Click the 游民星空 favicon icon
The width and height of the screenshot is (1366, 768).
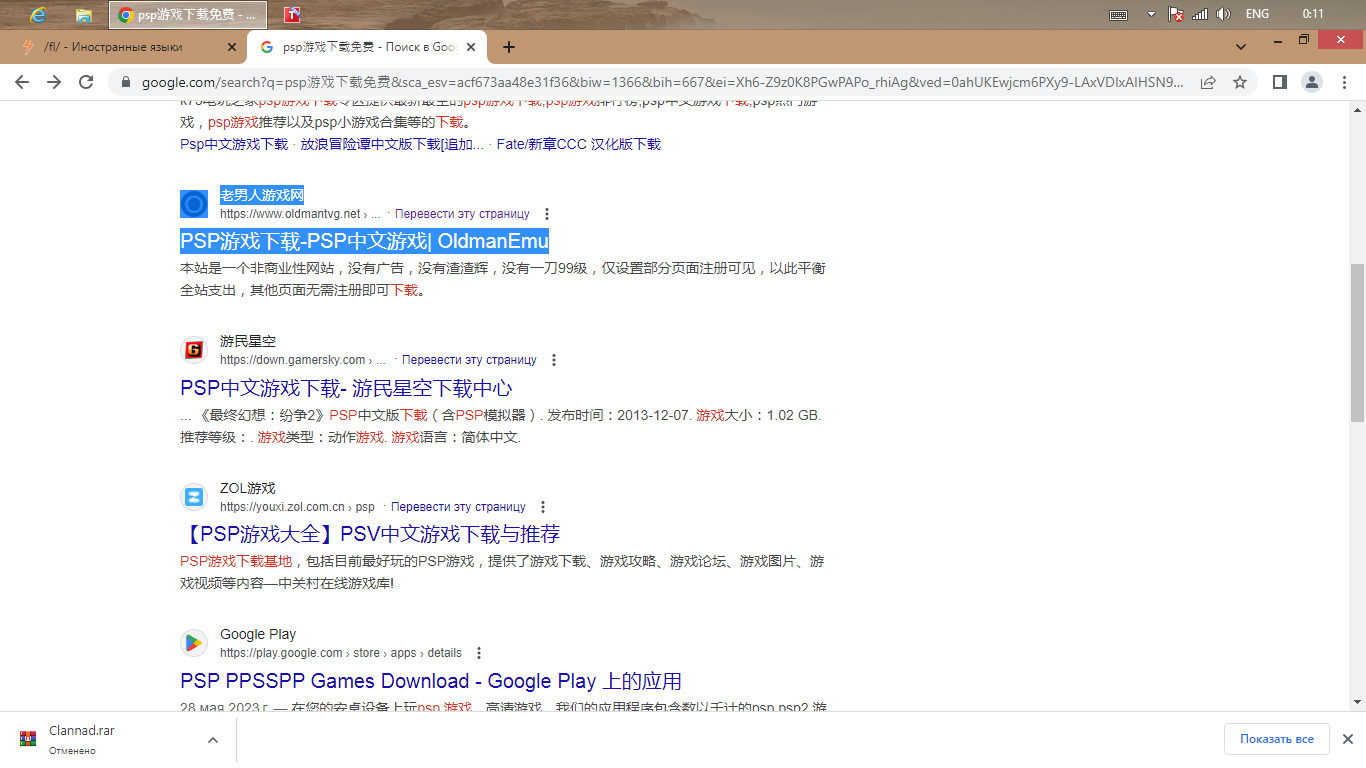(x=194, y=350)
